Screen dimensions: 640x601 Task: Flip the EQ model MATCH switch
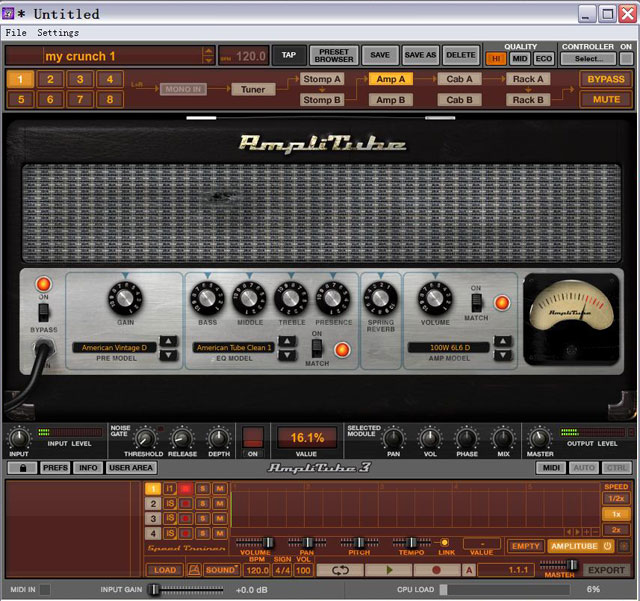click(317, 348)
